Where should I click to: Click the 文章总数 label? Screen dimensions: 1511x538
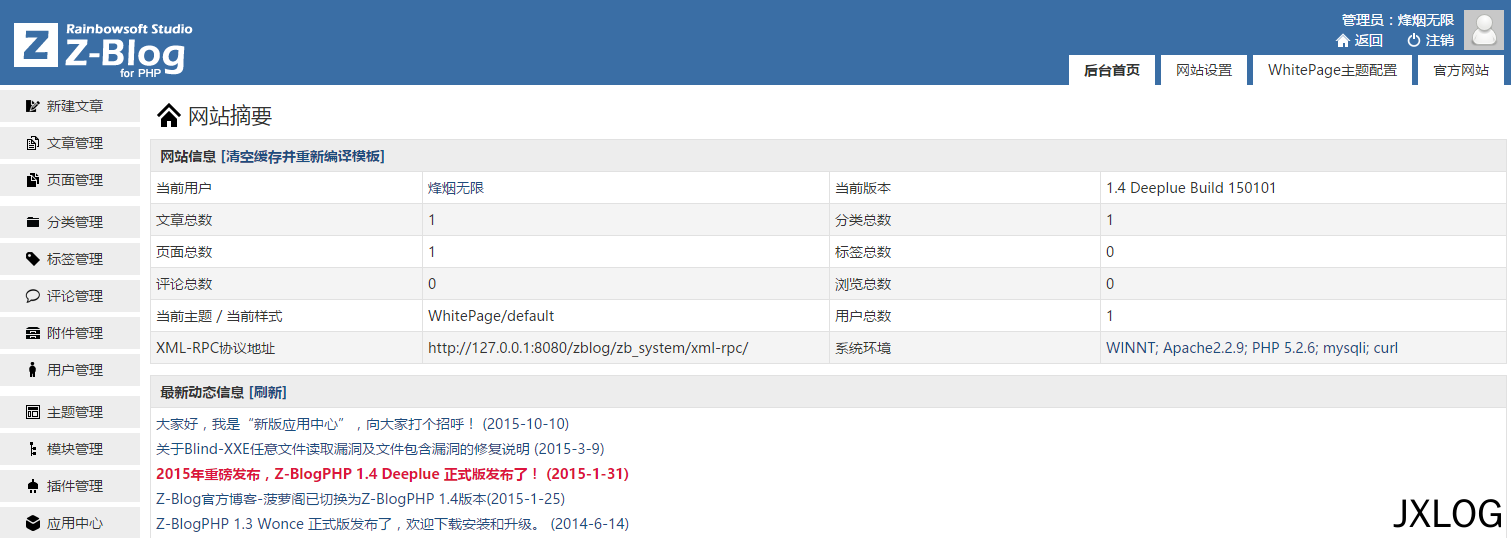184,220
